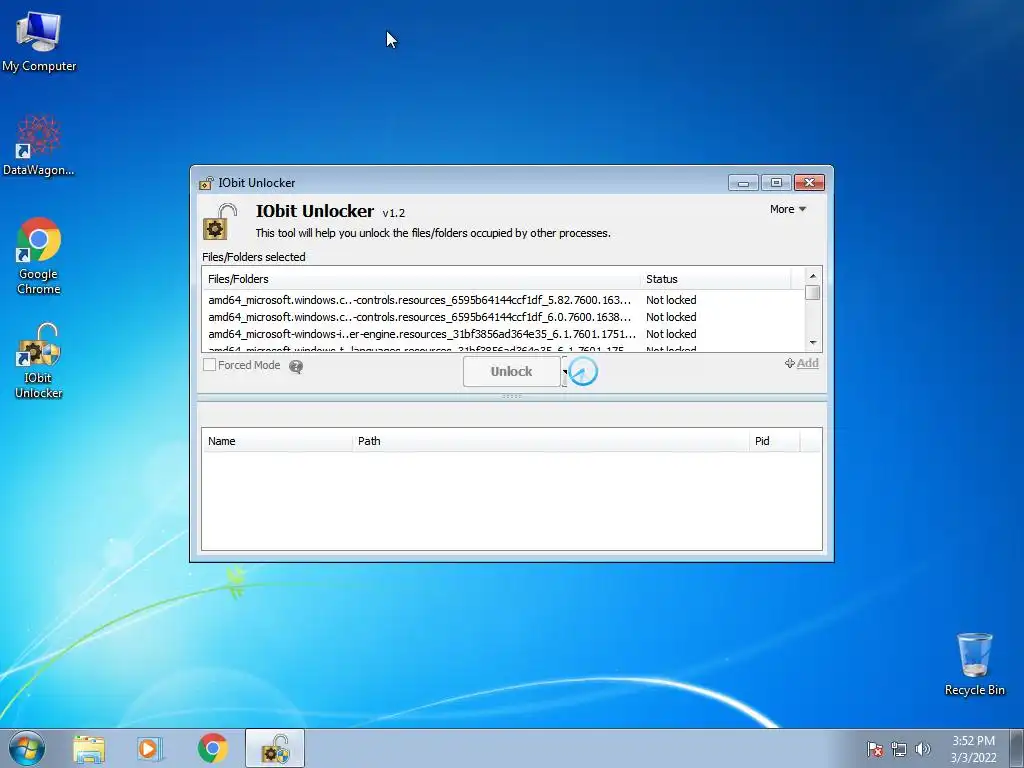1024x768 pixels.
Task: Open the My Computer desktop icon
Action: (39, 40)
